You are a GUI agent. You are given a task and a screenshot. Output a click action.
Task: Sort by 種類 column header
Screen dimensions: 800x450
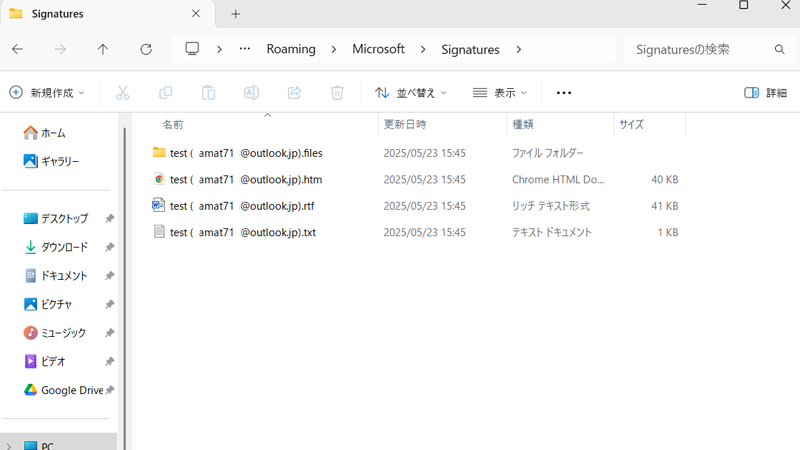(523, 124)
